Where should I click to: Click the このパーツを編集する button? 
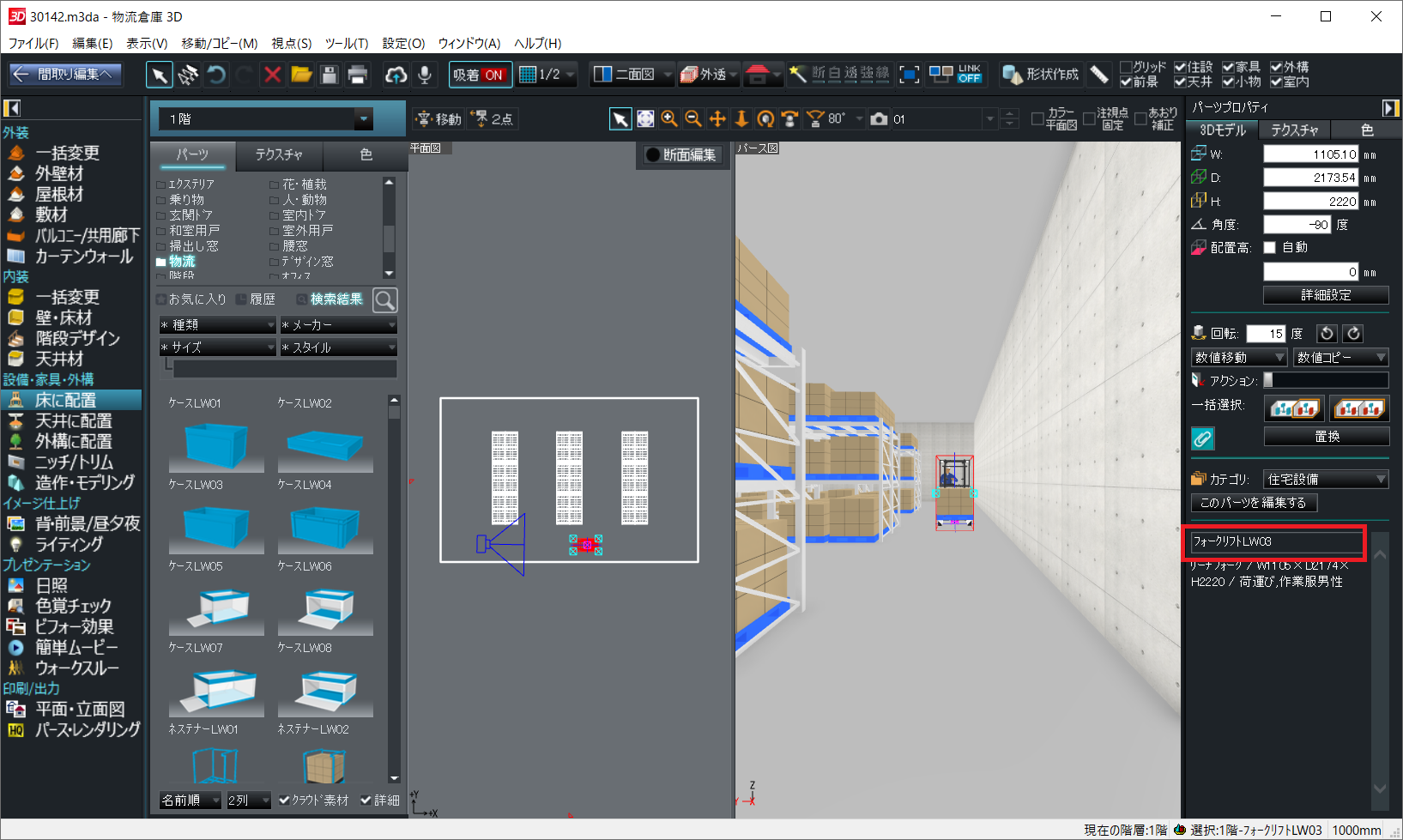click(x=1253, y=503)
